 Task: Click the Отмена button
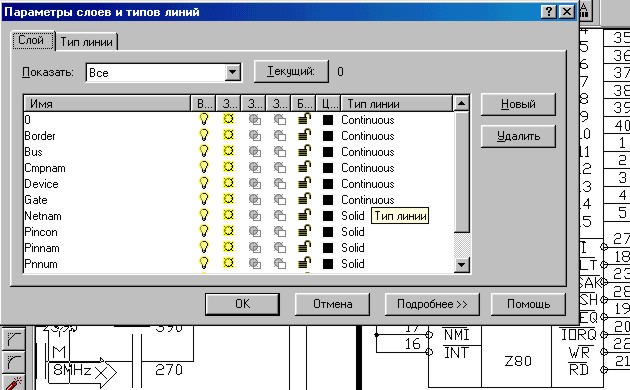[332, 304]
